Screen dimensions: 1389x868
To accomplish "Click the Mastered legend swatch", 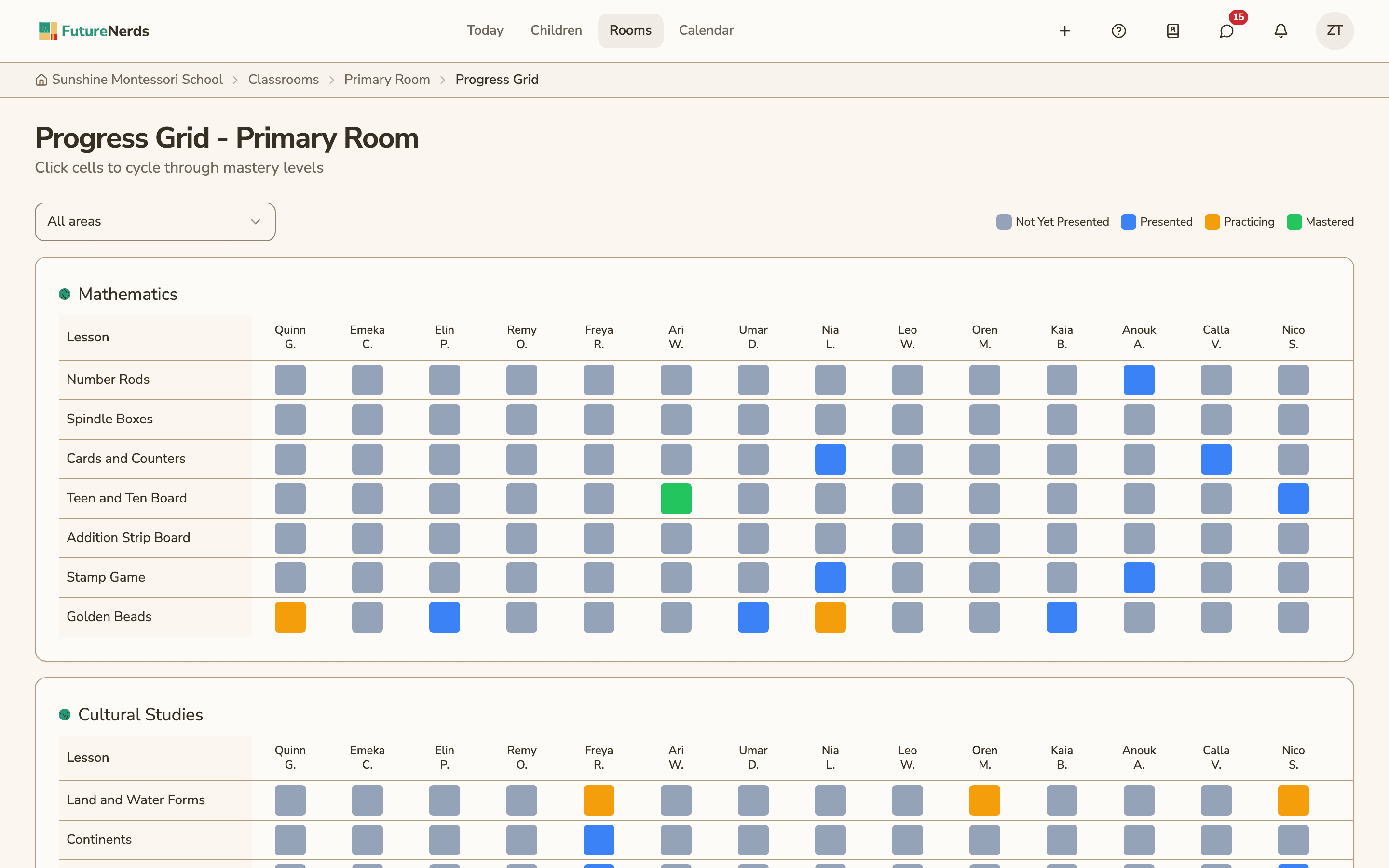I will 1294,222.
